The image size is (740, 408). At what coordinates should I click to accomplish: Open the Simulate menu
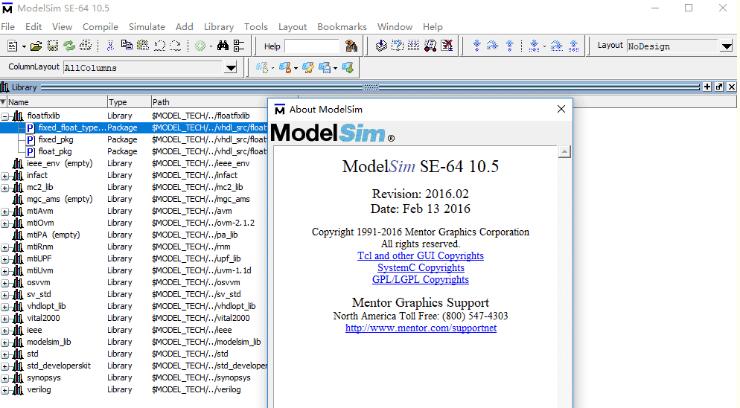[147, 27]
